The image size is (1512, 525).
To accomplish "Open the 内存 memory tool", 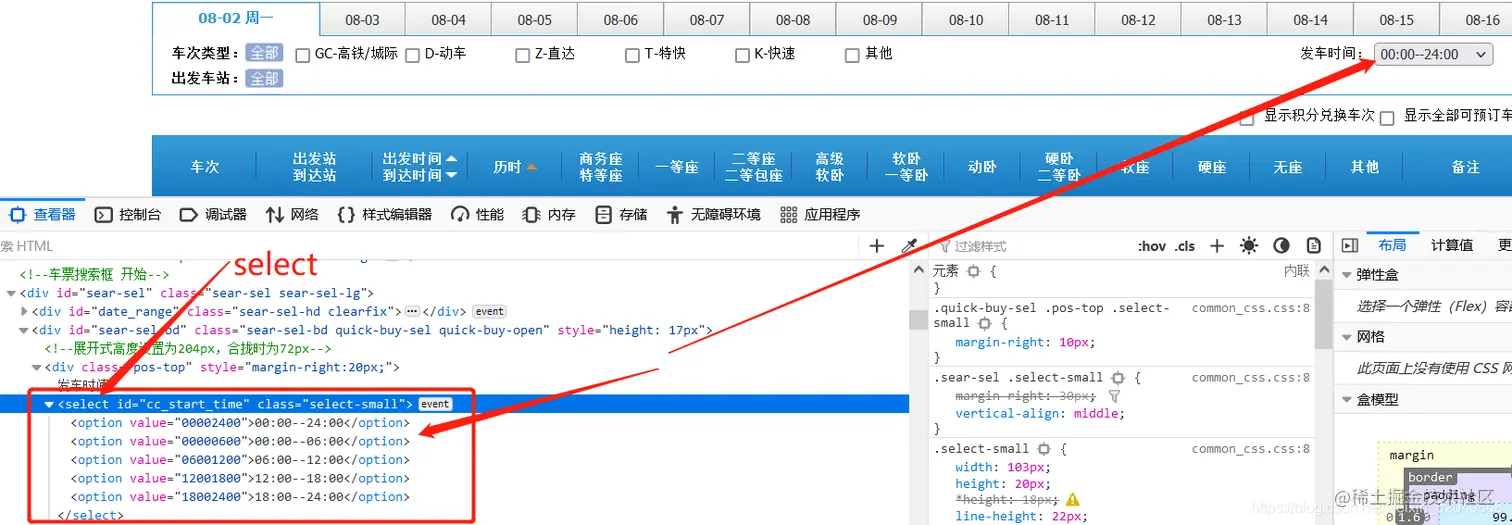I will tap(549, 214).
